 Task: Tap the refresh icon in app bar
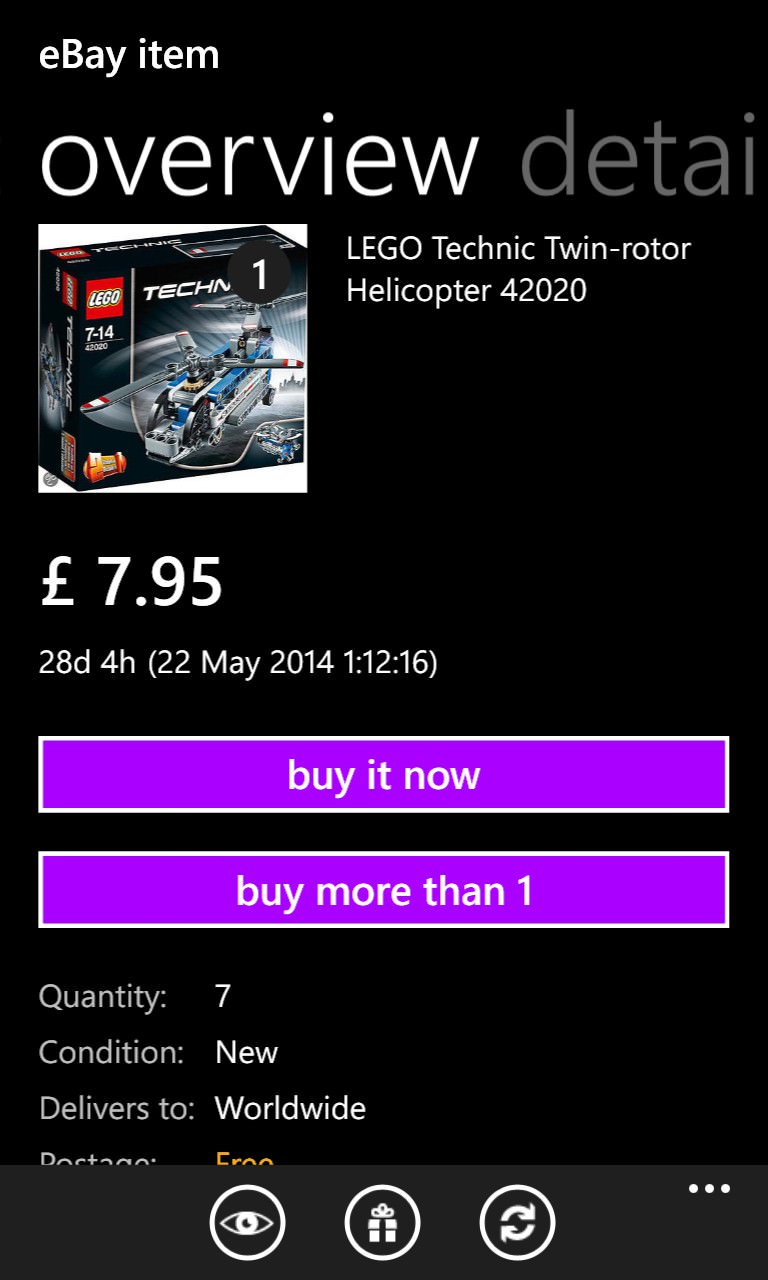tap(518, 1222)
